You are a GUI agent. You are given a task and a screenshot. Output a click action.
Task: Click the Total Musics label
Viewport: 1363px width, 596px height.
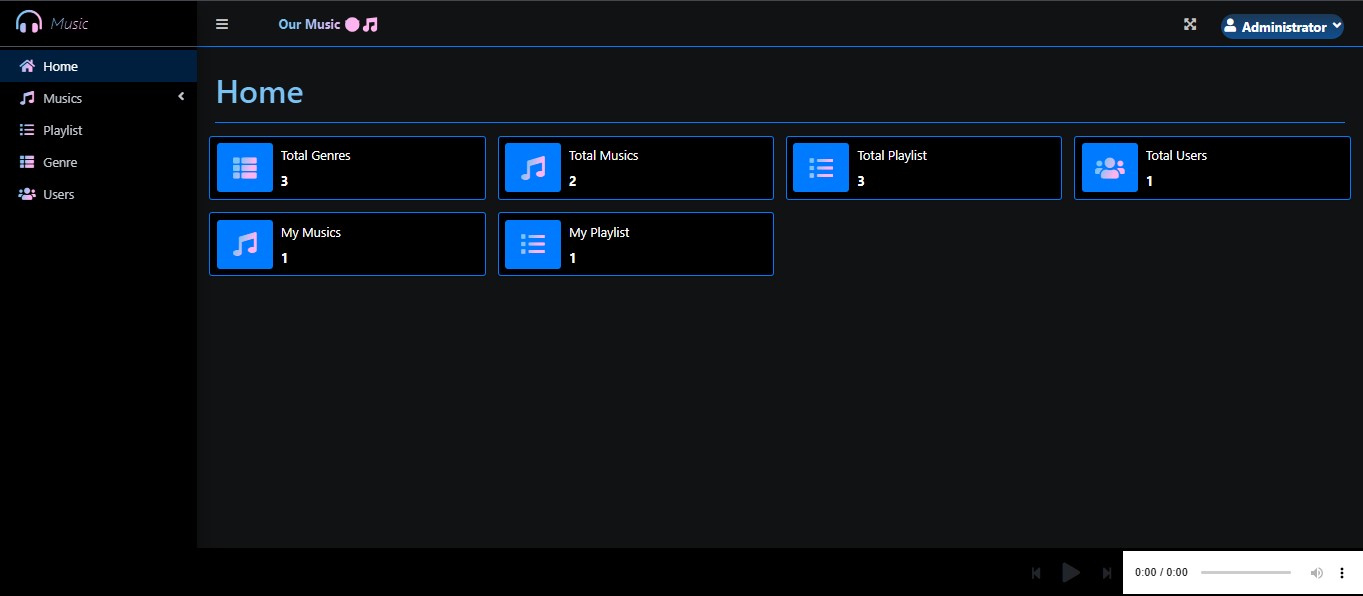pos(604,155)
